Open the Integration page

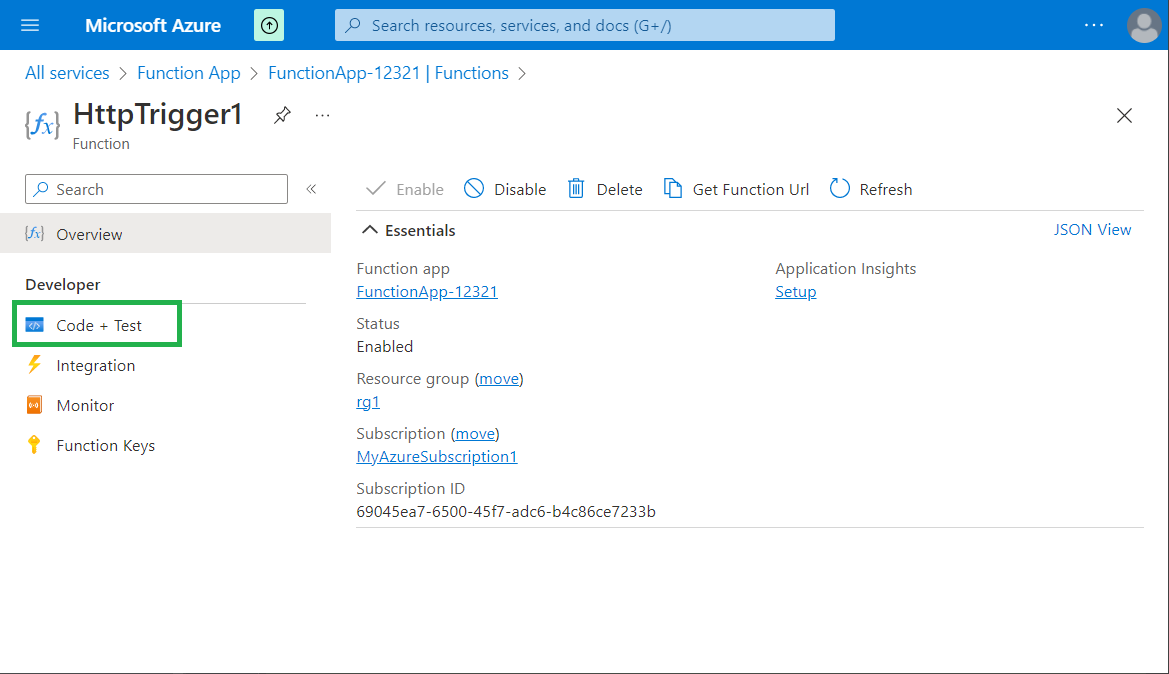(x=95, y=365)
